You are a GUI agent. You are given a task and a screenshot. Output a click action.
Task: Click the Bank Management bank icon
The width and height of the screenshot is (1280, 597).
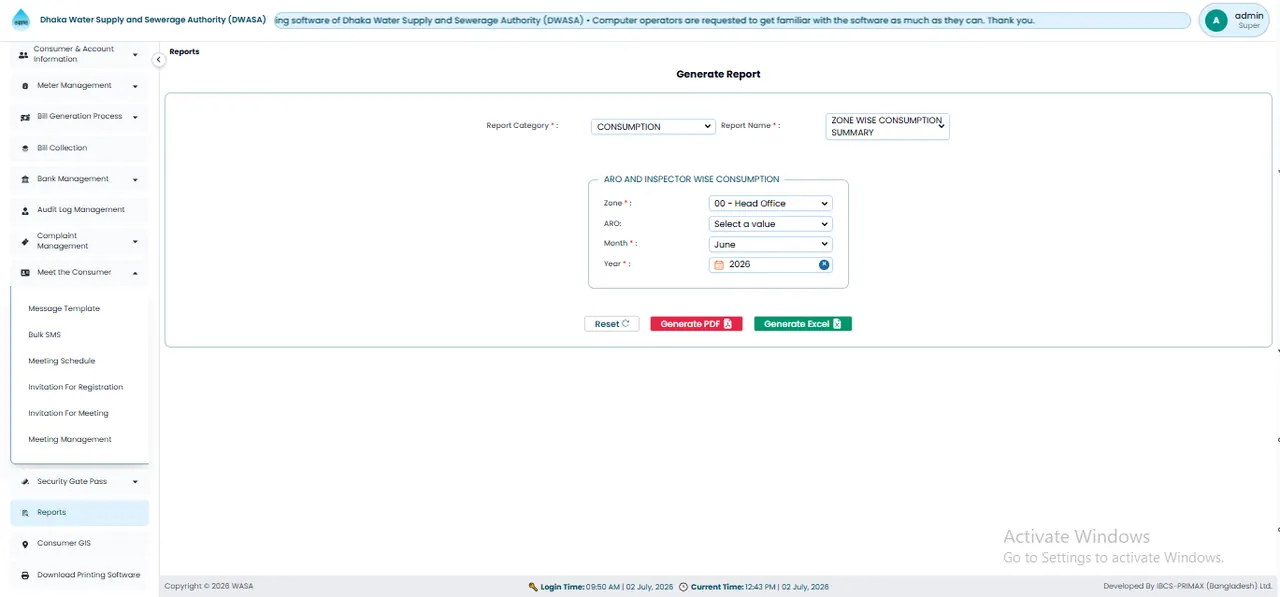(x=25, y=179)
